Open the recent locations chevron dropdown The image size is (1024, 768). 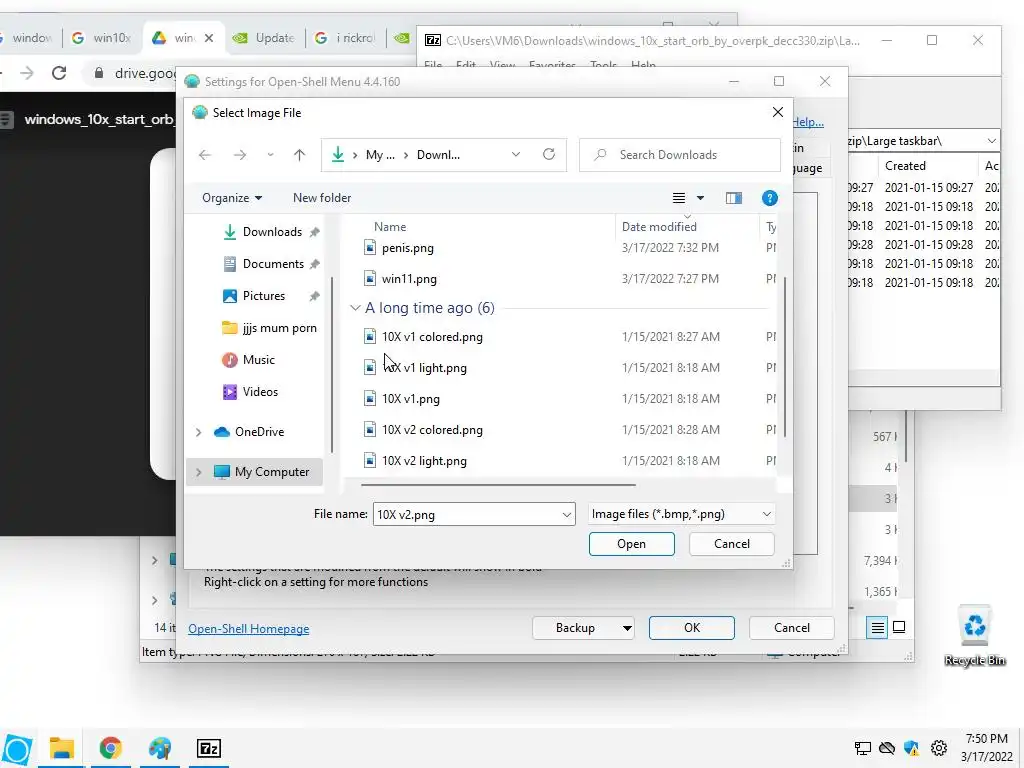click(x=270, y=155)
